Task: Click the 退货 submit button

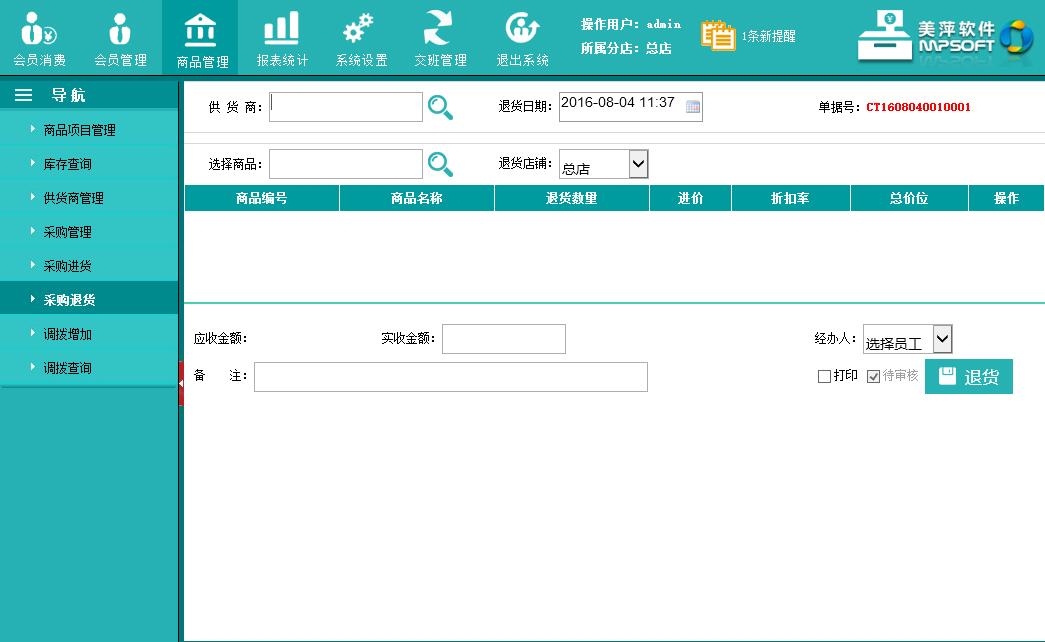Action: 968,377
